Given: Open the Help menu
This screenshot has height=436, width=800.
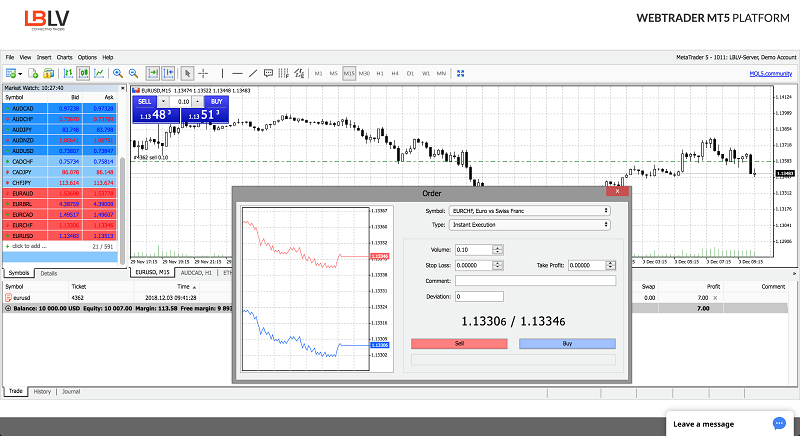Looking at the screenshot, I should (x=108, y=57).
